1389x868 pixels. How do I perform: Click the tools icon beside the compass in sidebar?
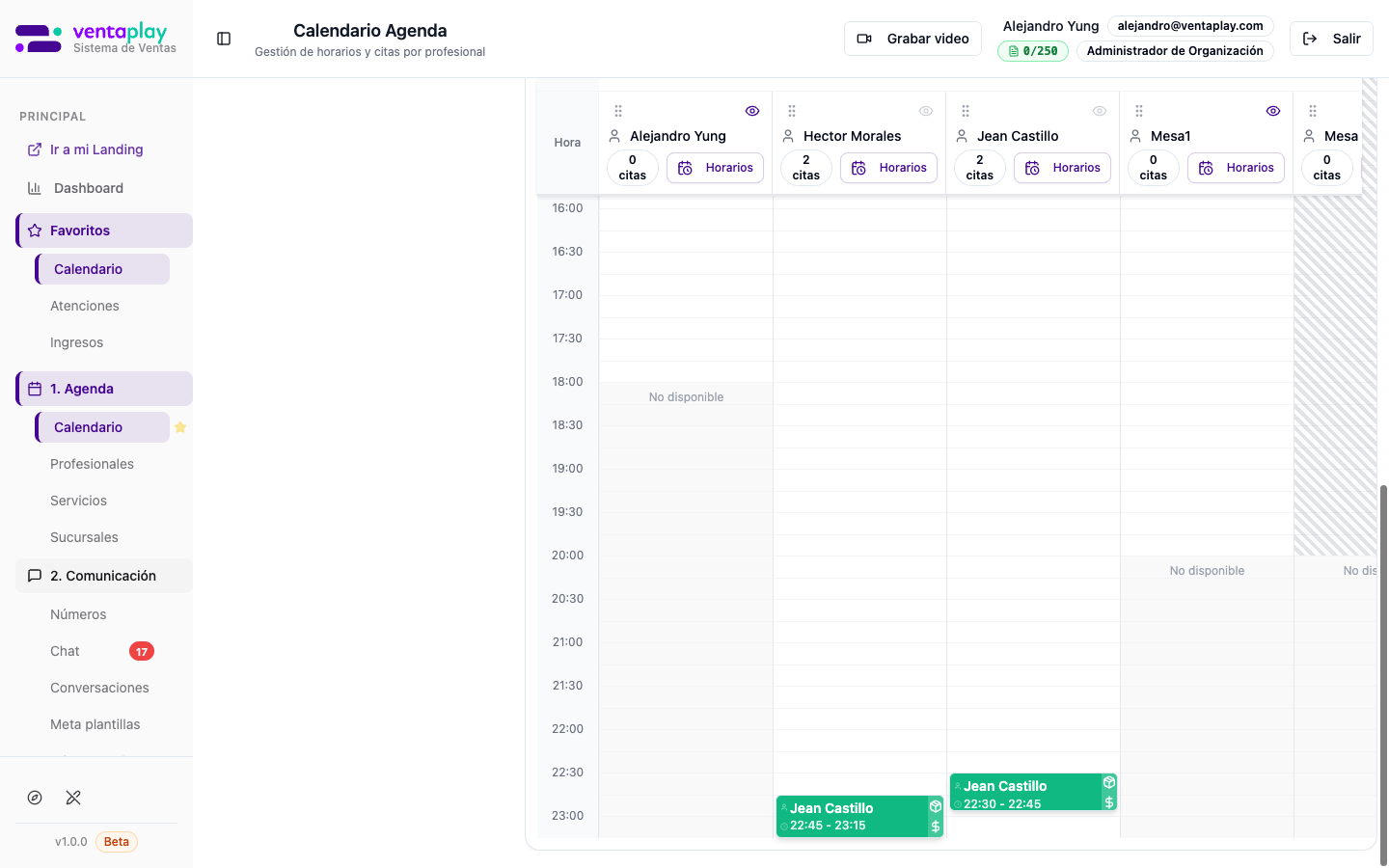pos(72,798)
